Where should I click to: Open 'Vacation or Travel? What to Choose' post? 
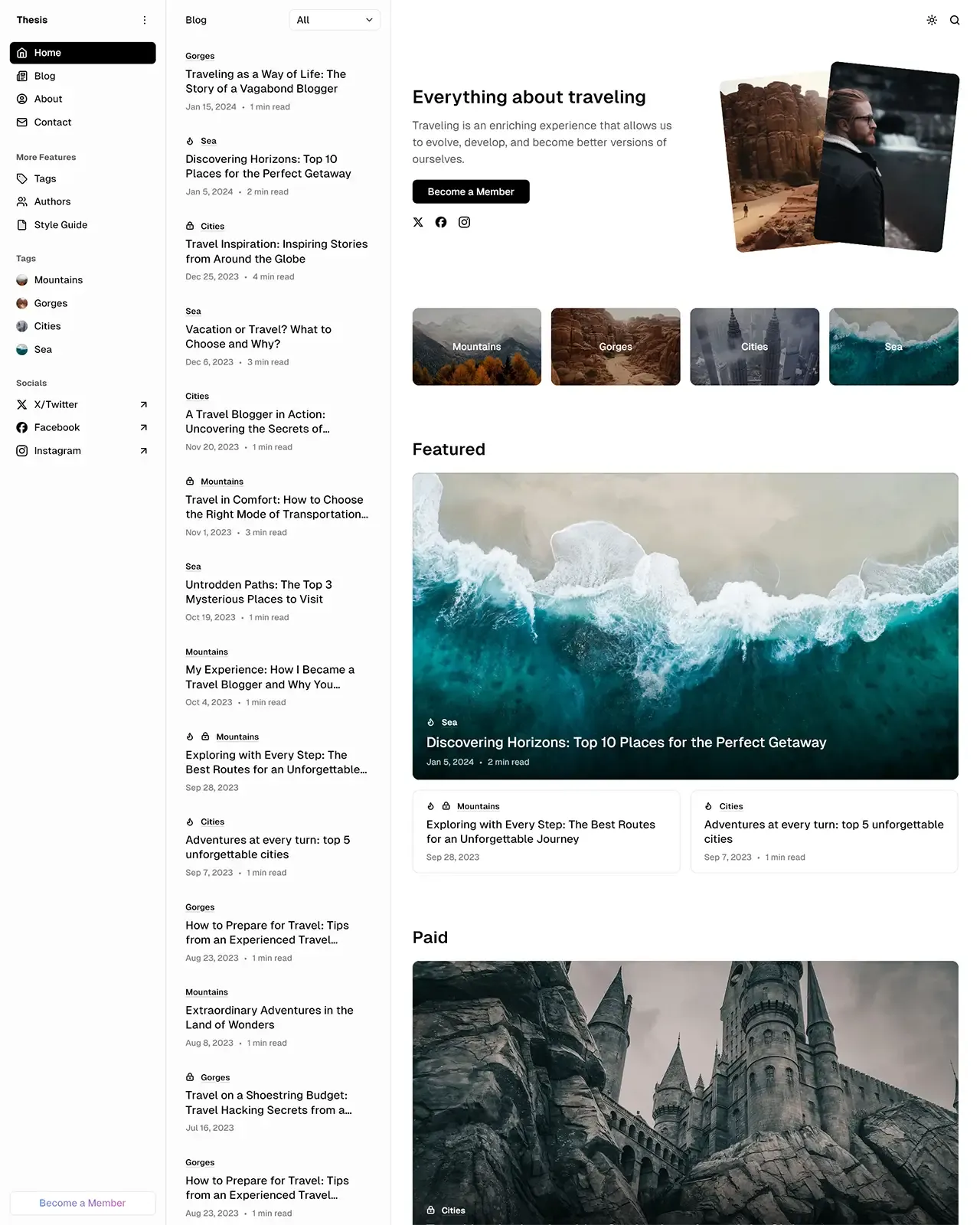258,337
